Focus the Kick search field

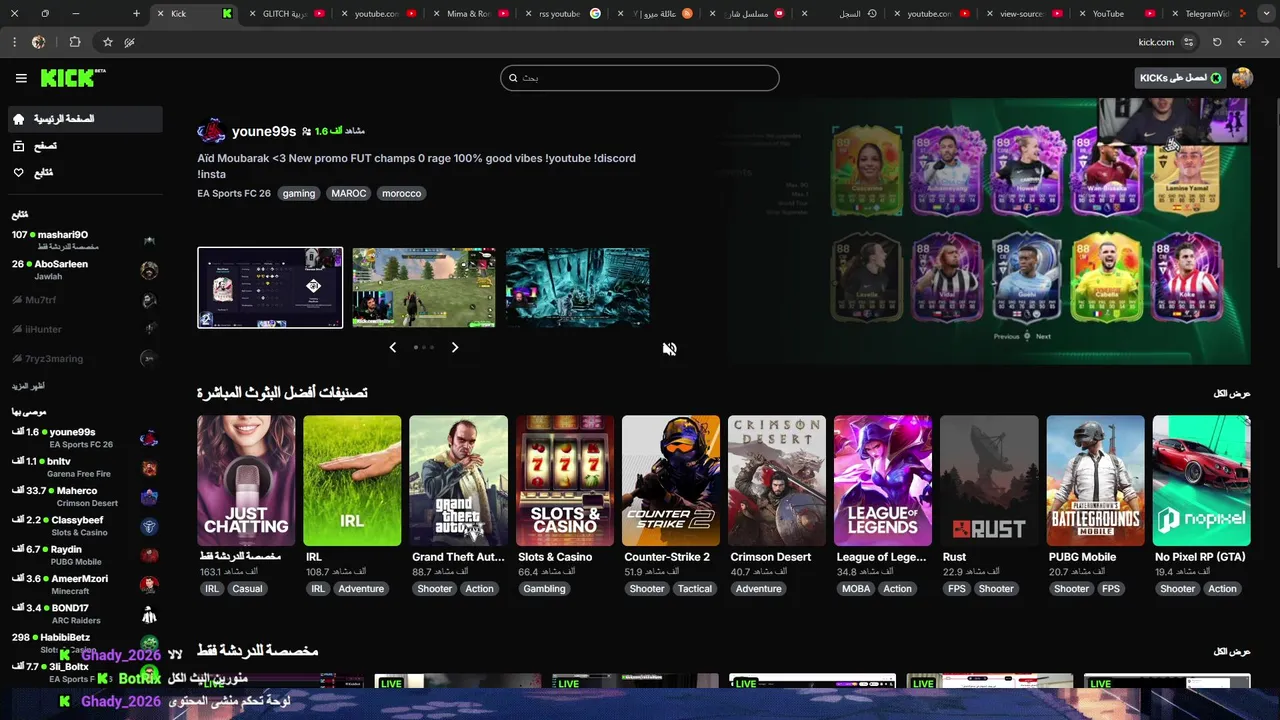tap(640, 78)
